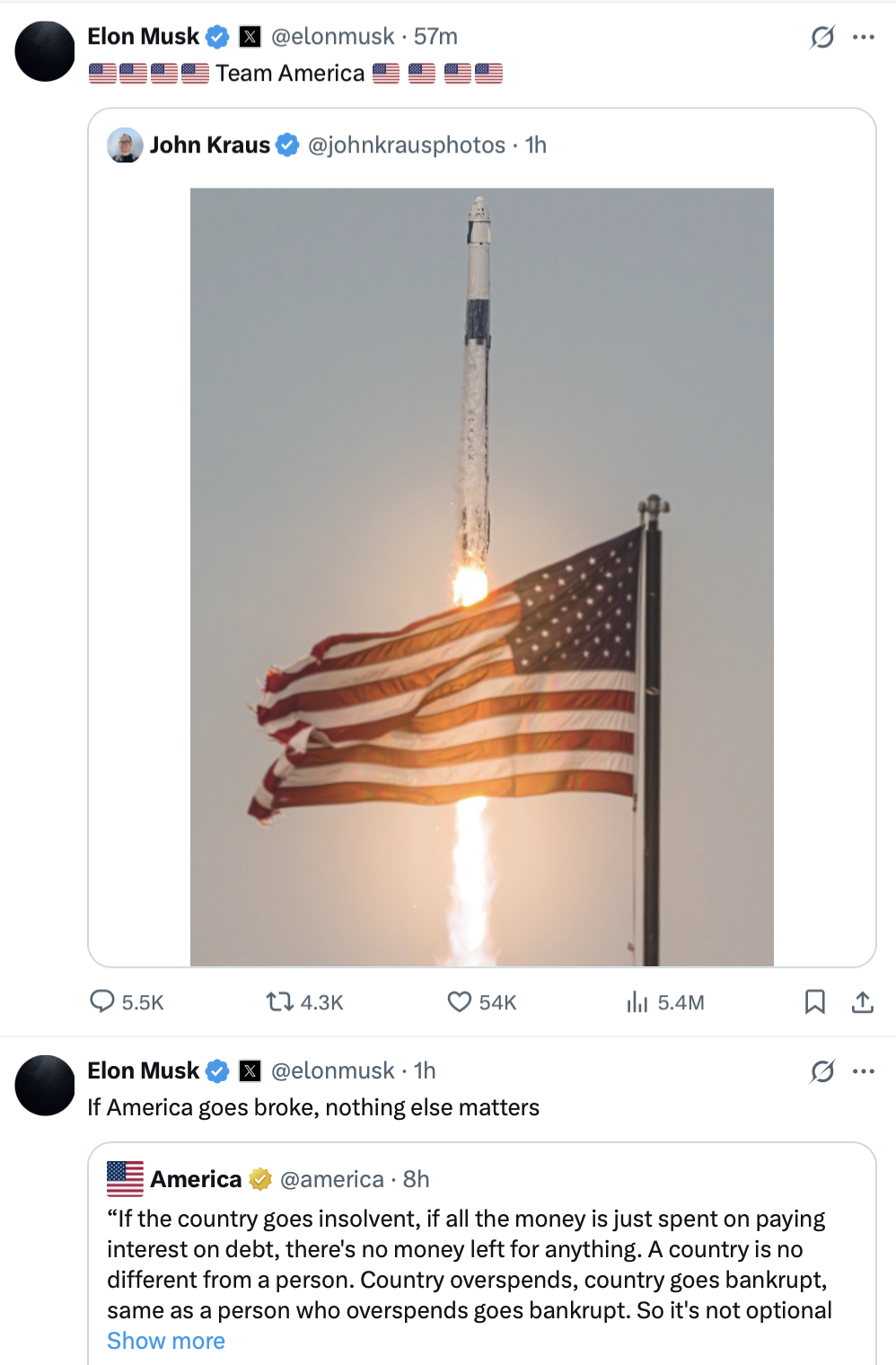Open Elon Musk's avatar on first post

(45, 51)
